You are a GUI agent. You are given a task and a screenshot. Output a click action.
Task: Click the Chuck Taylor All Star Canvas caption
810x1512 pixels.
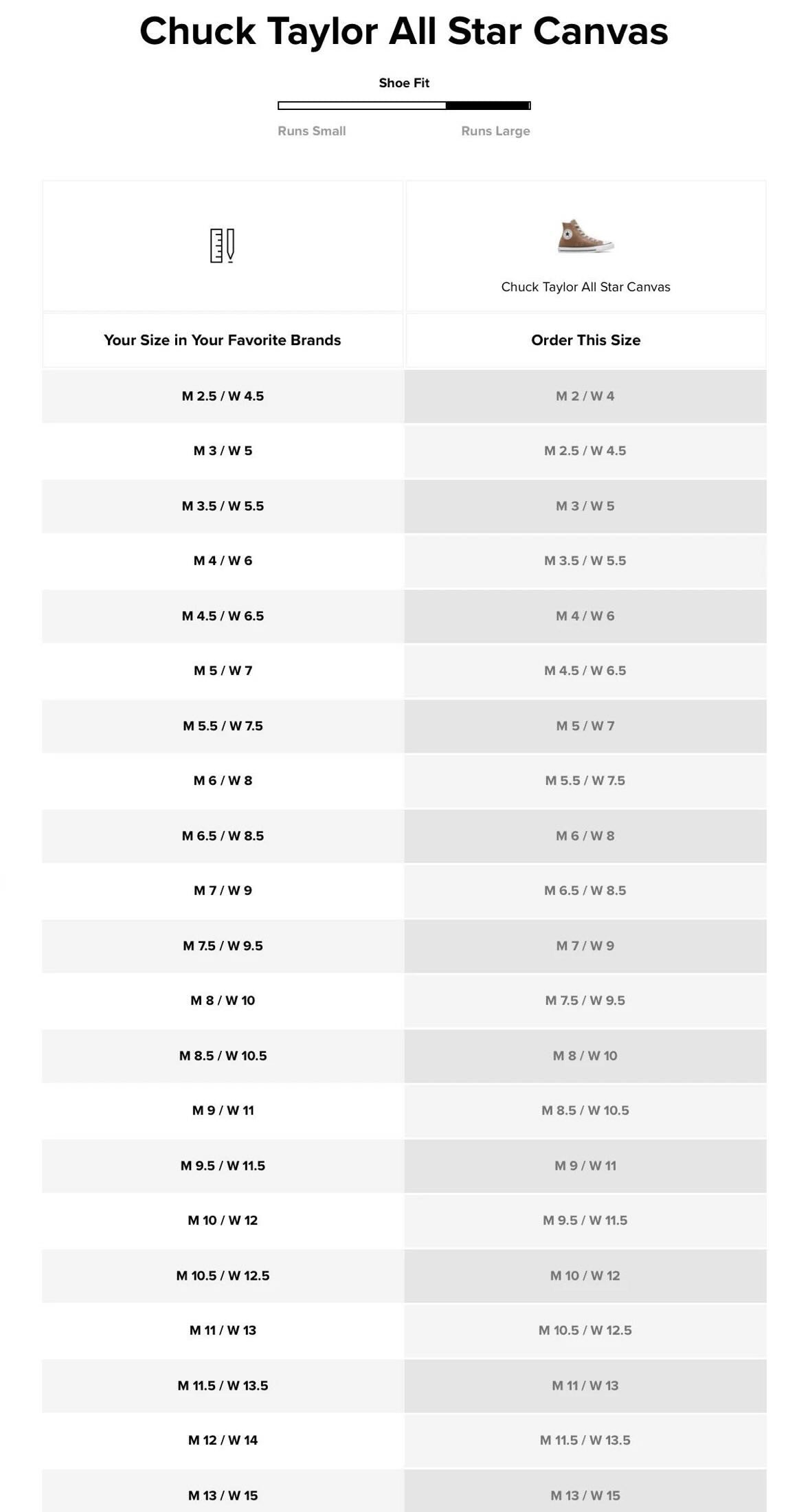click(x=585, y=287)
